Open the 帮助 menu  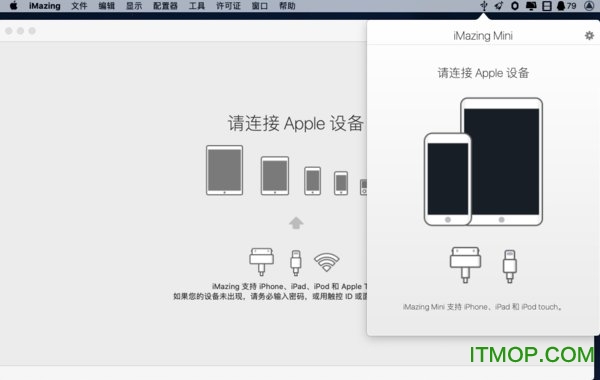[x=287, y=6]
